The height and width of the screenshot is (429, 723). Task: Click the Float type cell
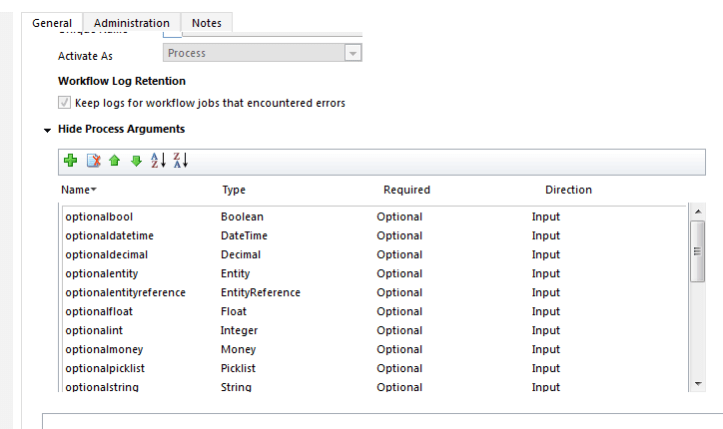234,311
